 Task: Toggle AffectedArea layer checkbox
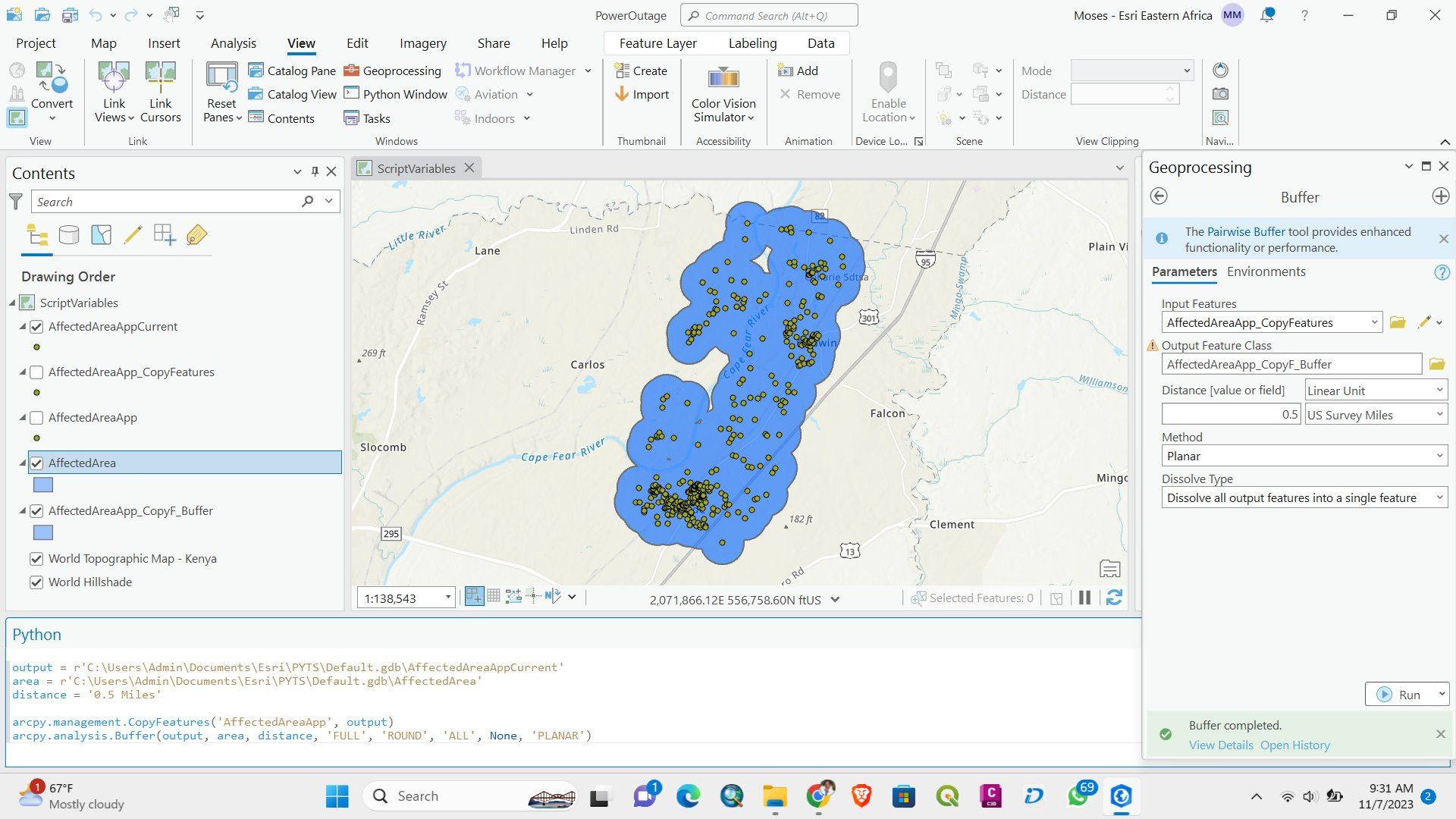[36, 463]
